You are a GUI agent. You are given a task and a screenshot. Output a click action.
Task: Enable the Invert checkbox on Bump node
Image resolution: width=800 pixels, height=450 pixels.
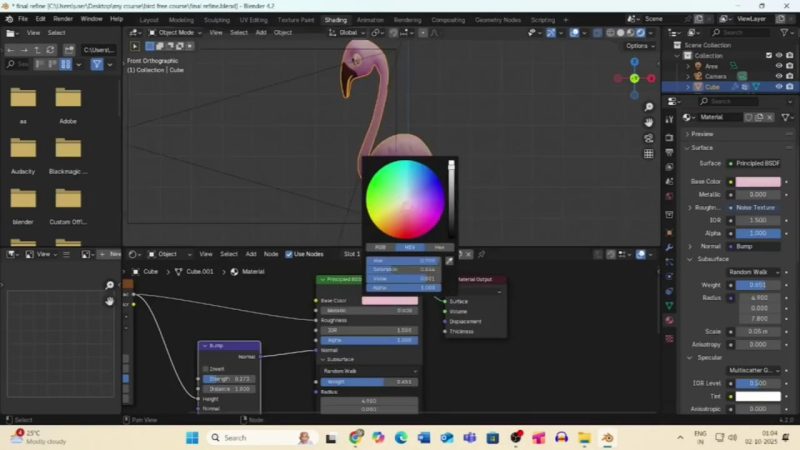(x=207, y=369)
